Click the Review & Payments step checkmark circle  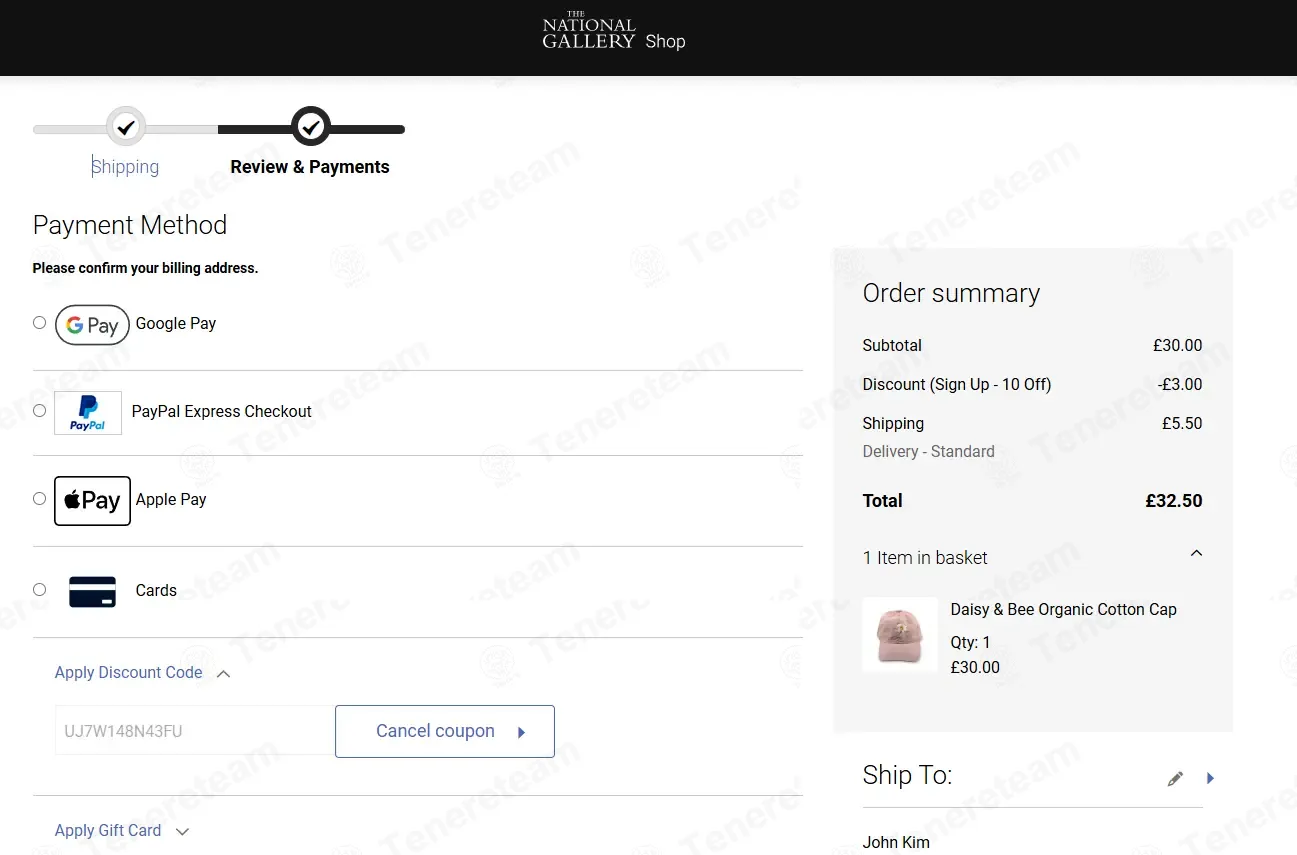pos(311,127)
